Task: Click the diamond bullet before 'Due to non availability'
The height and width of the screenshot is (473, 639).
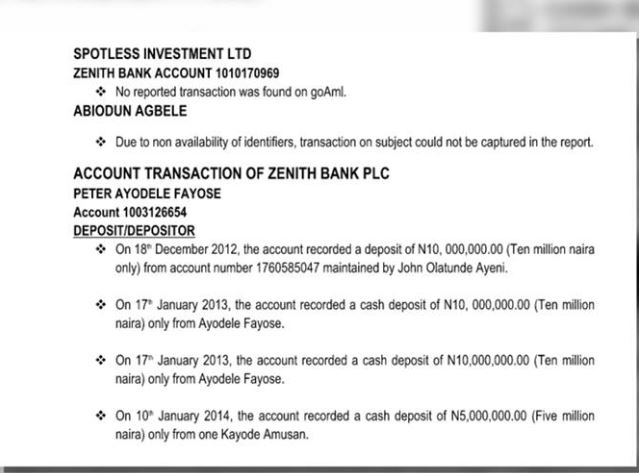Action: (x=99, y=142)
